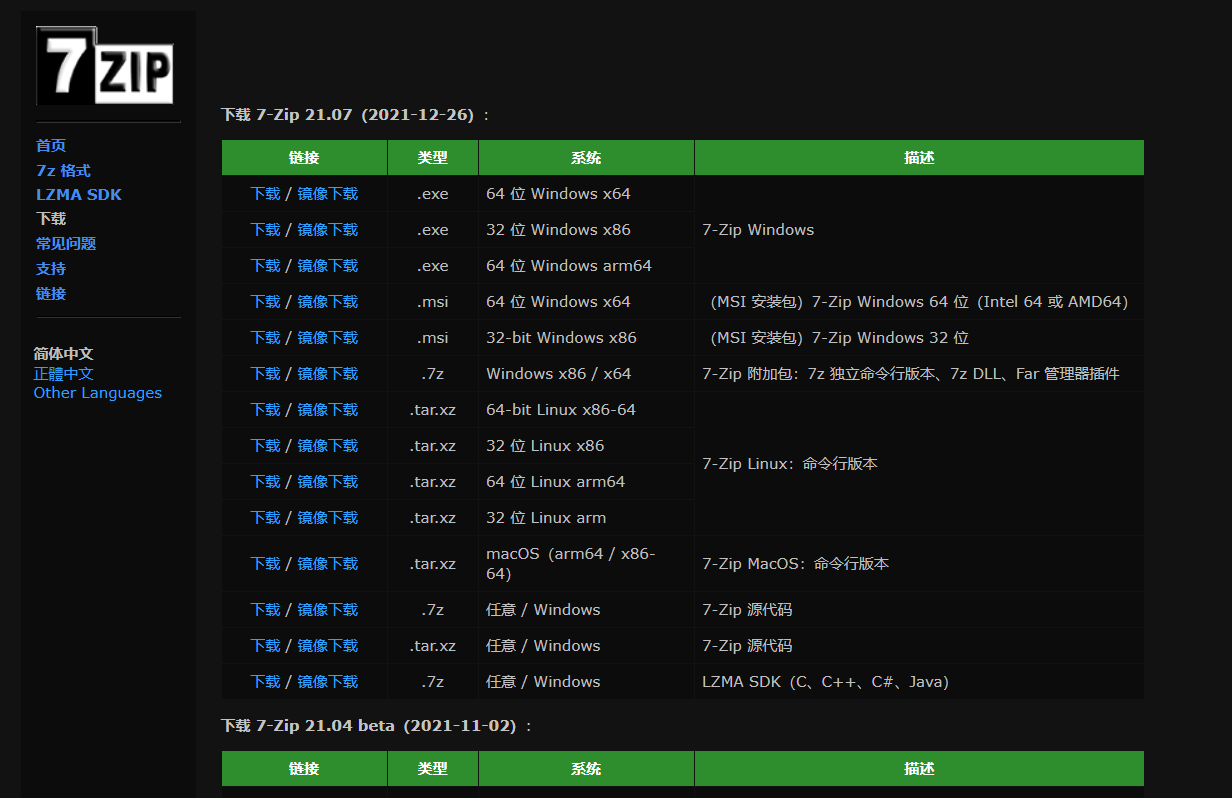Go to the LZMA SDK page

[x=79, y=195]
